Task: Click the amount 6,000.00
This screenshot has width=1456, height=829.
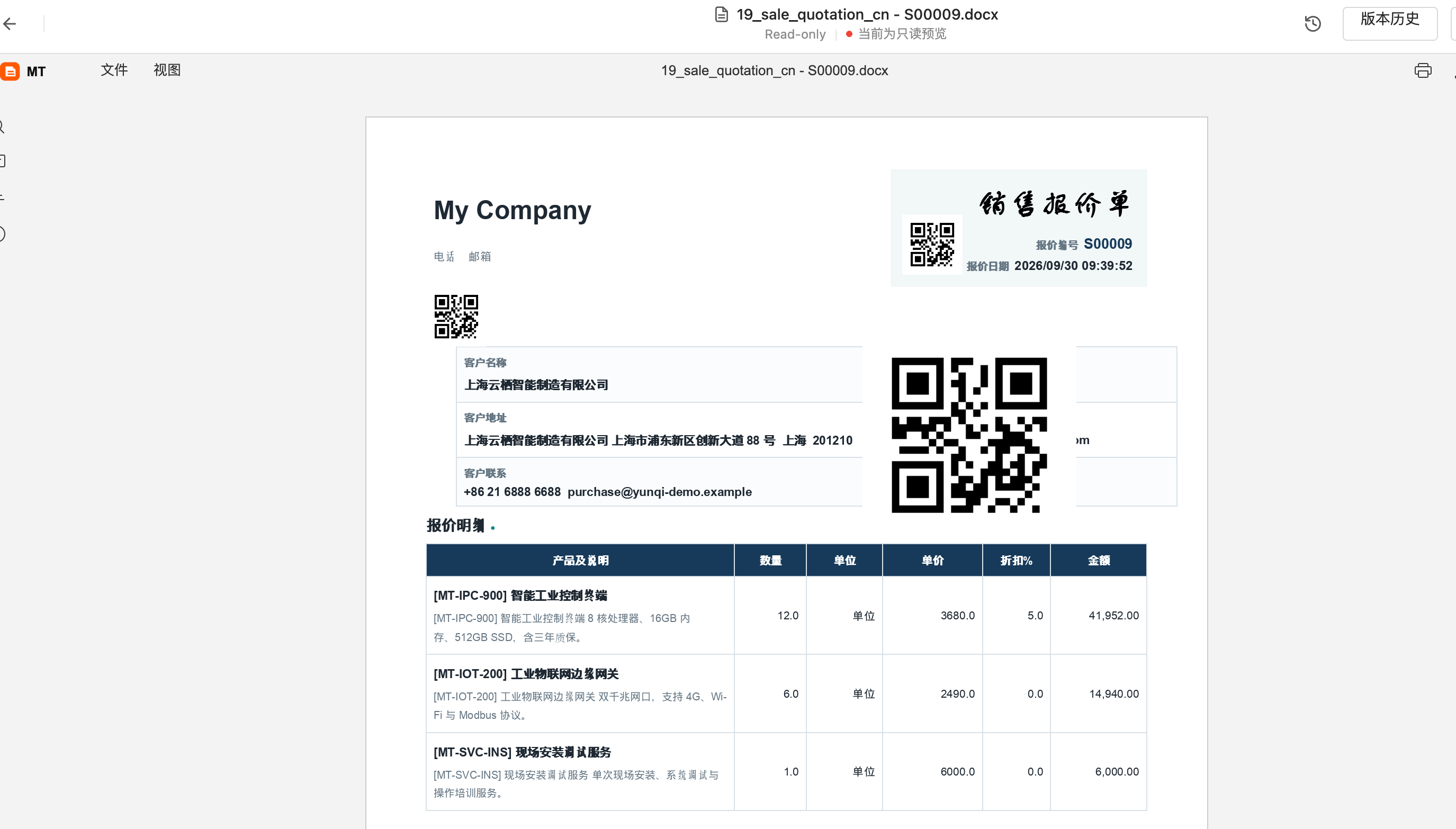Action: (1117, 772)
